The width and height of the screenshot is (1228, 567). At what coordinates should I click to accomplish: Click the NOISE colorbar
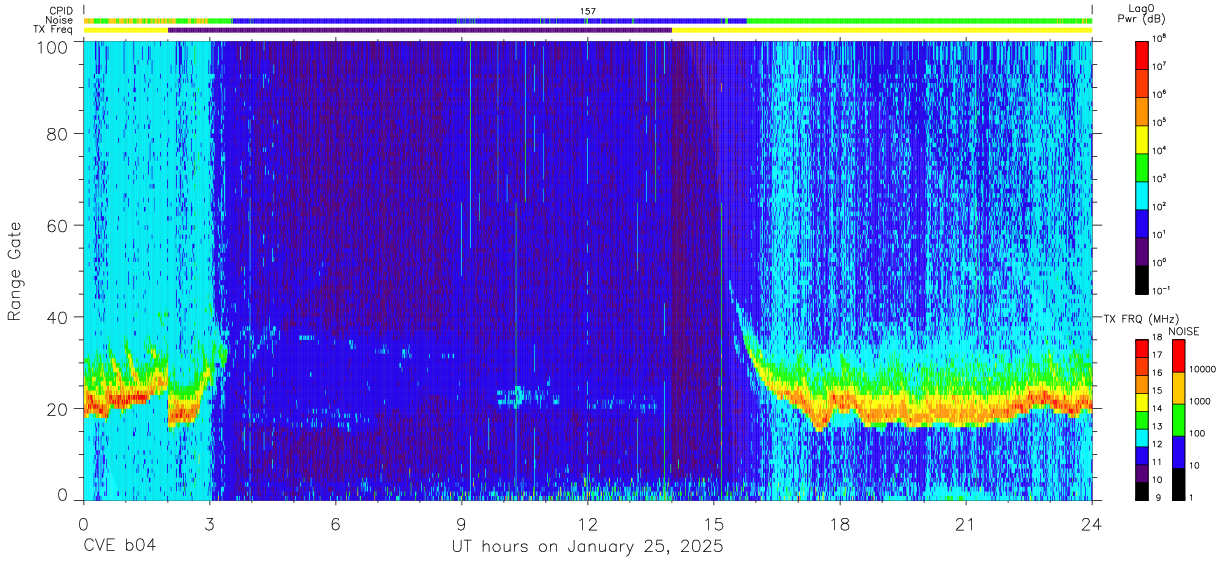click(x=1178, y=420)
